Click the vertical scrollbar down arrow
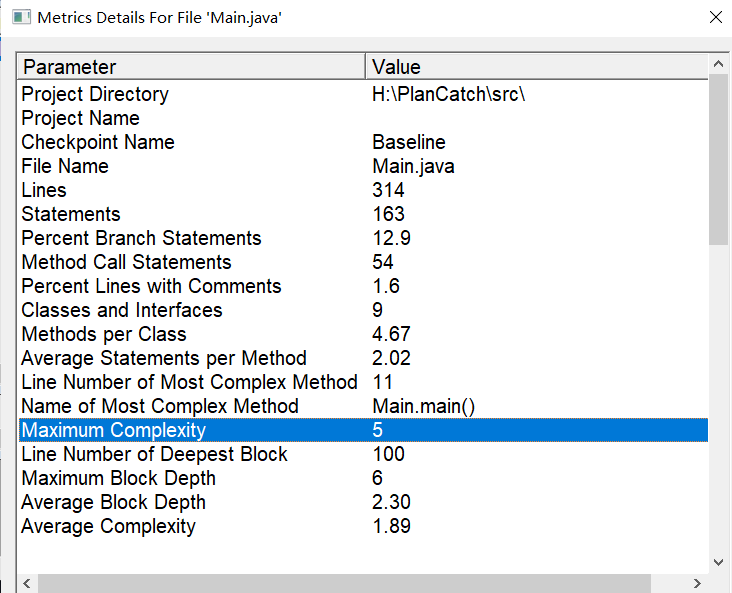 [718, 562]
